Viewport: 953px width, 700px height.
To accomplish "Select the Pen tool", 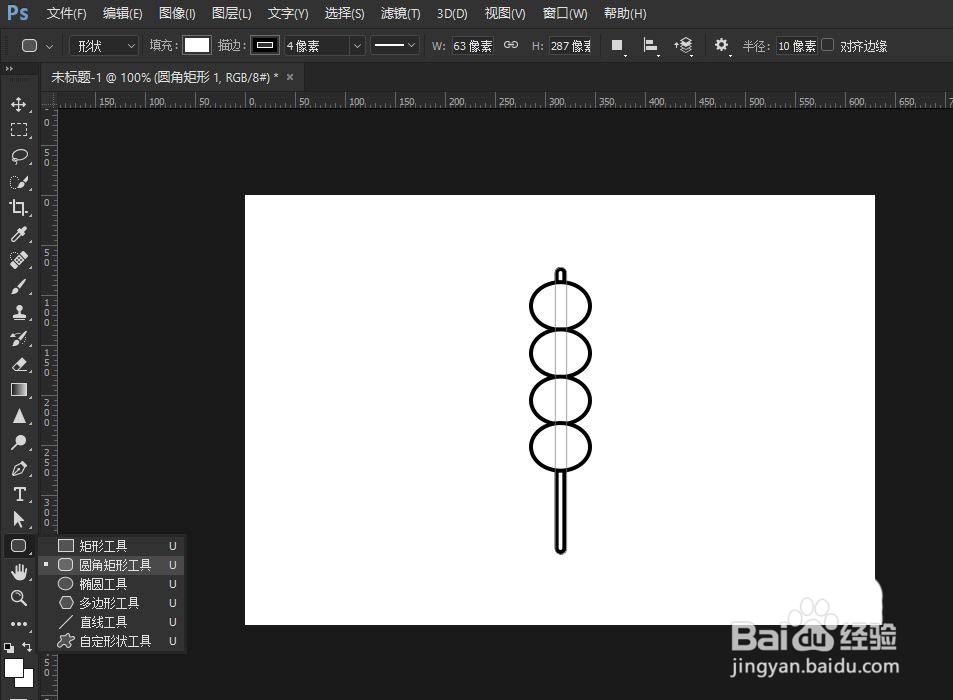I will [19, 468].
